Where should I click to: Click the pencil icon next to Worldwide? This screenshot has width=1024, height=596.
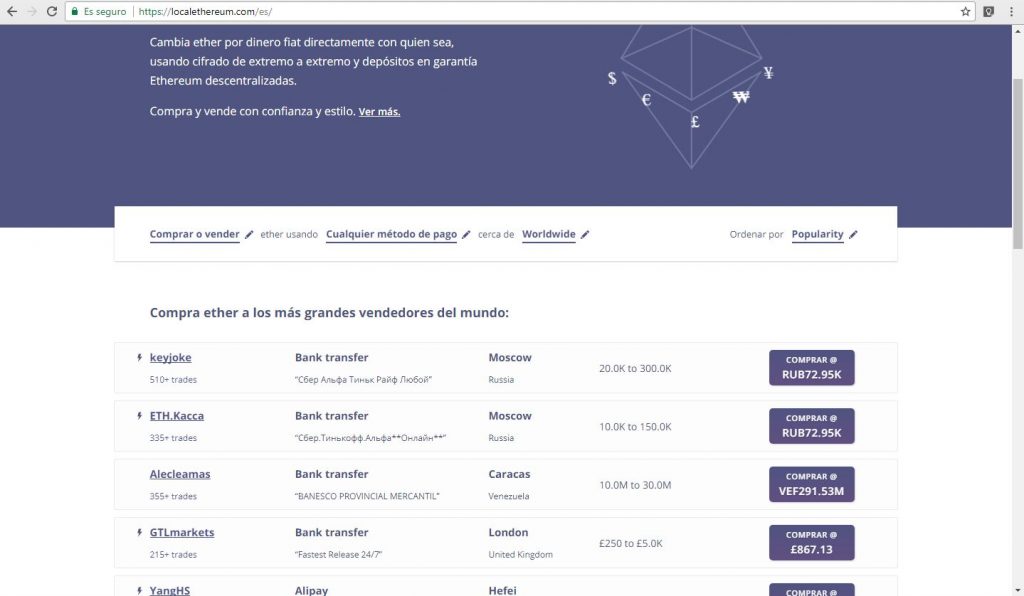pos(585,234)
